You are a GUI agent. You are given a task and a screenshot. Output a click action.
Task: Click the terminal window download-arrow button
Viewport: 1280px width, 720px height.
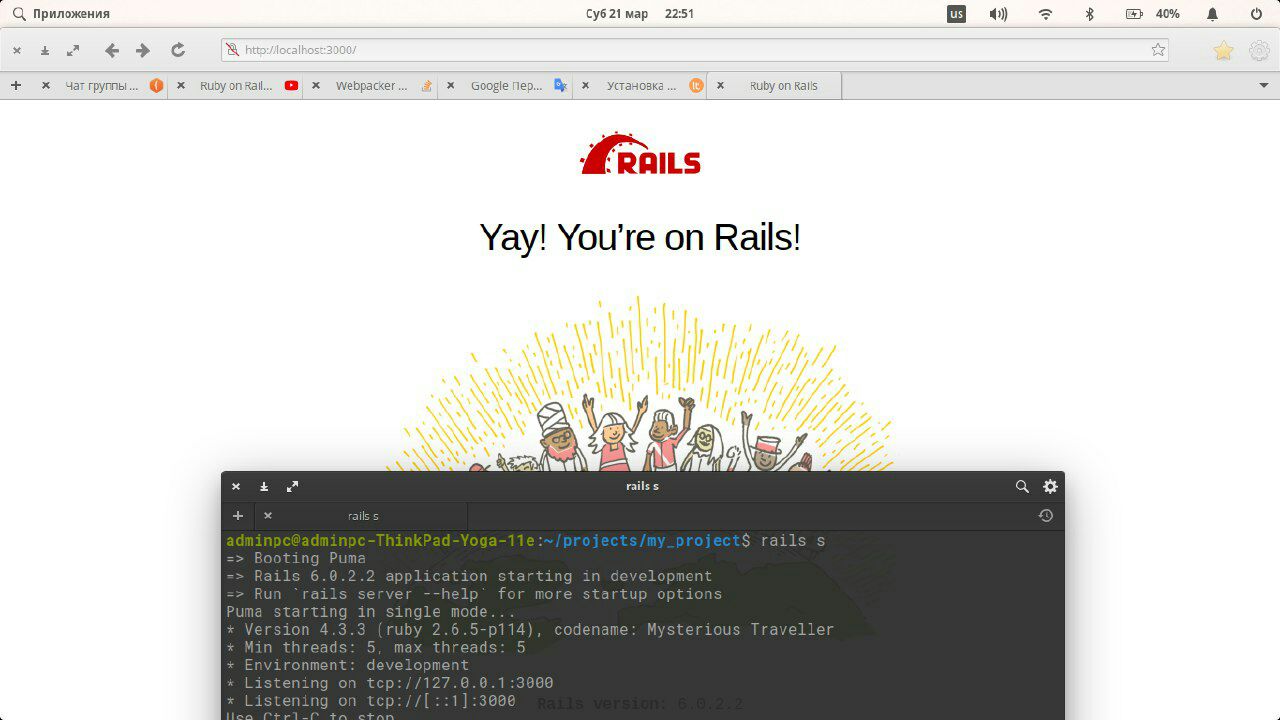coord(264,487)
